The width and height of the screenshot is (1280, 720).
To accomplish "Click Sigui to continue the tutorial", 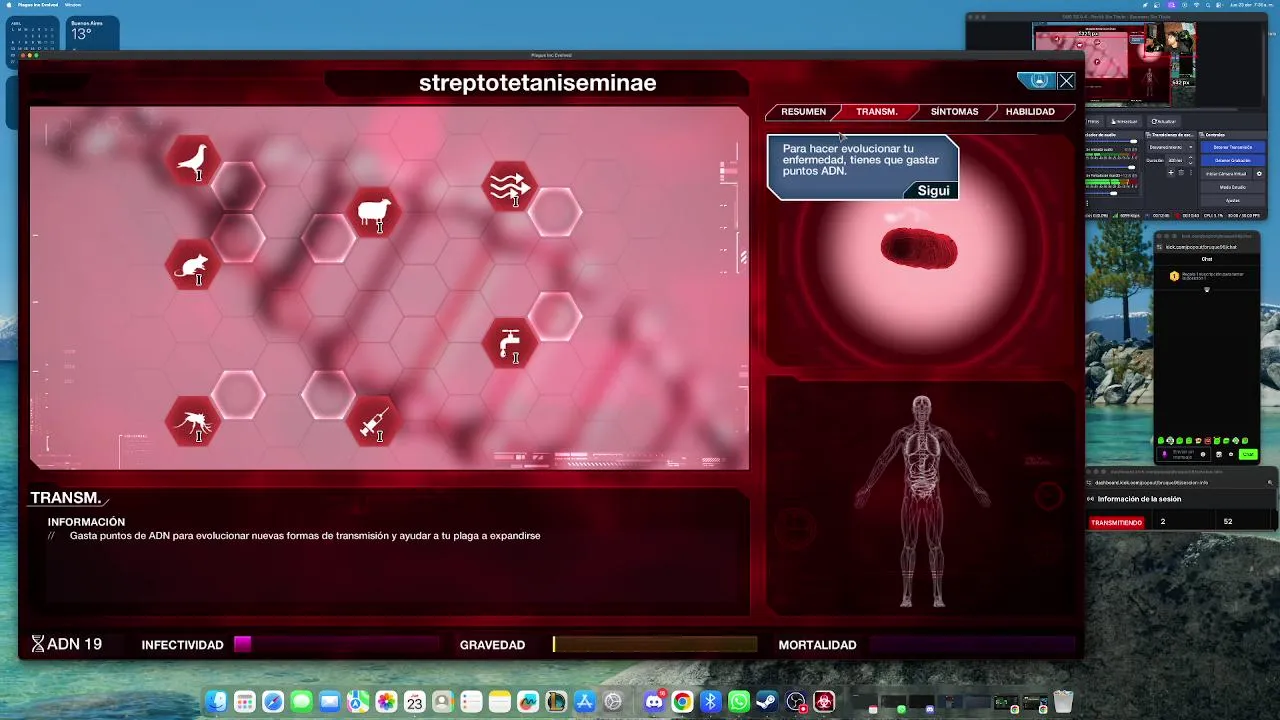I will (x=933, y=190).
